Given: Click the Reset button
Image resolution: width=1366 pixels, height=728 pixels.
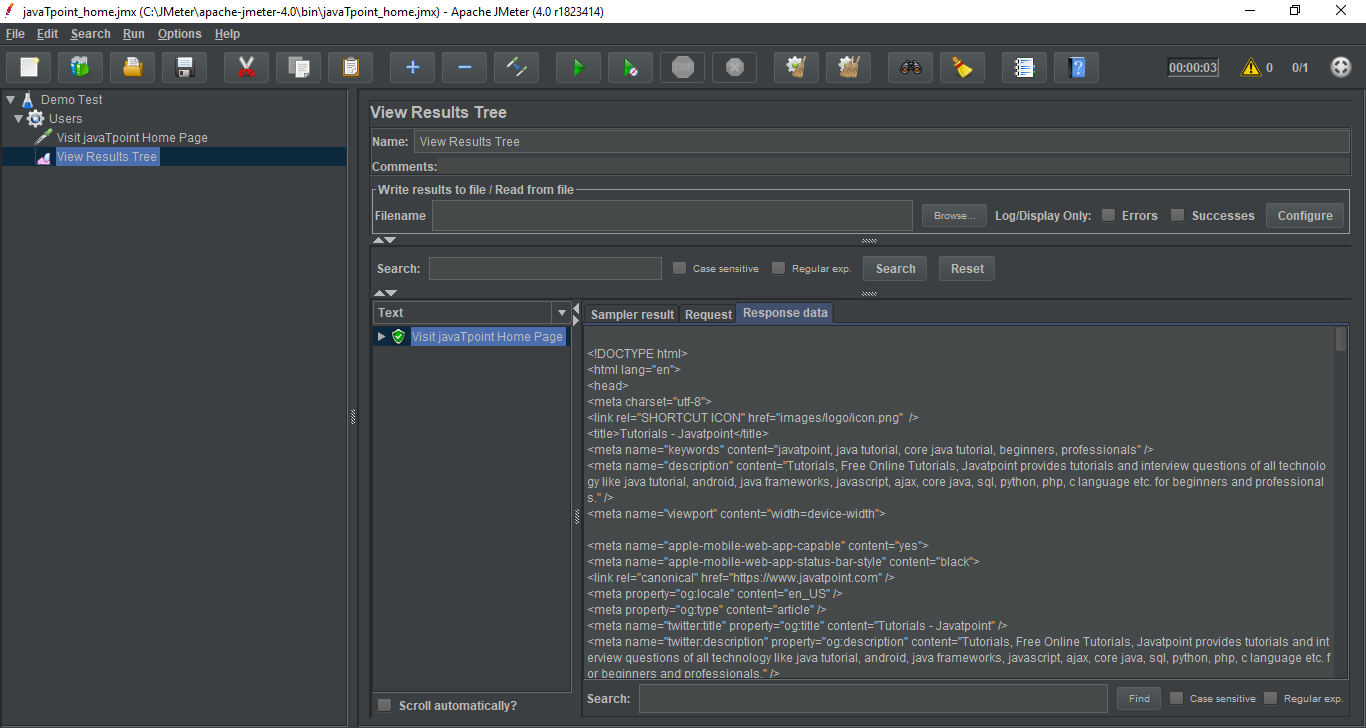Looking at the screenshot, I should (x=967, y=268).
